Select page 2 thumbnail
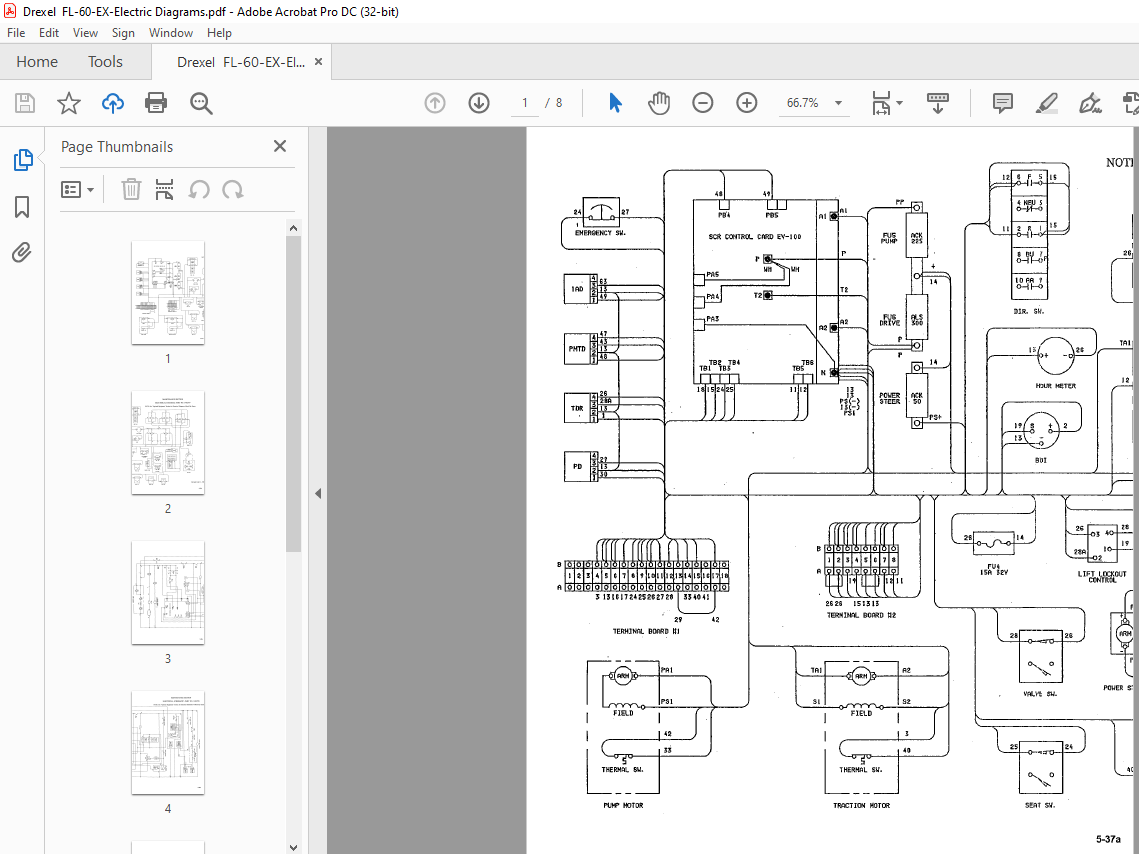The width and height of the screenshot is (1139, 854). point(168,443)
